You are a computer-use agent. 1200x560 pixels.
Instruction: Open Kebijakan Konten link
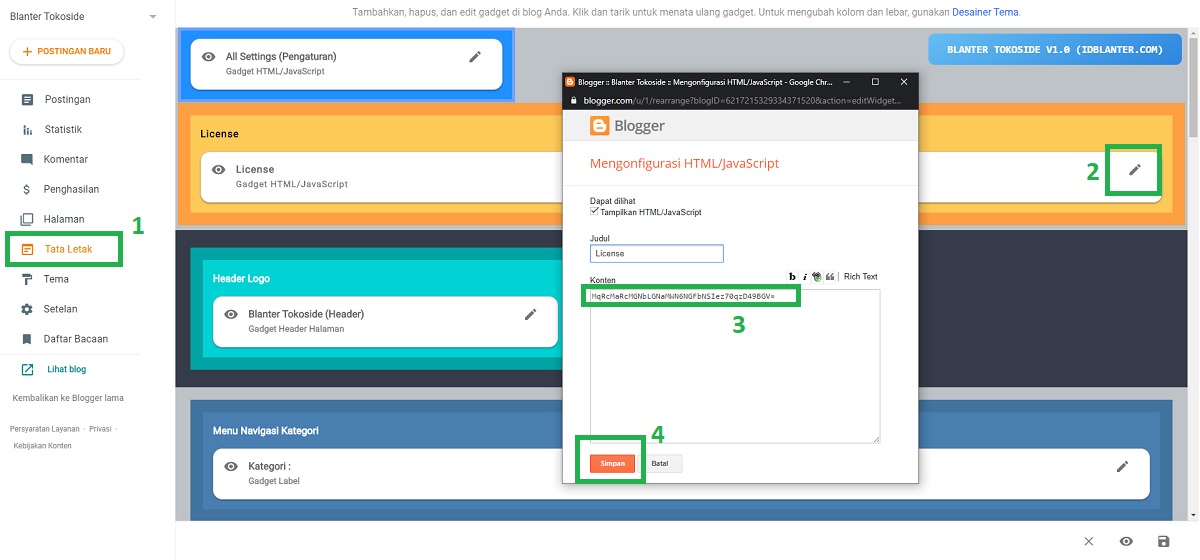tap(42, 446)
